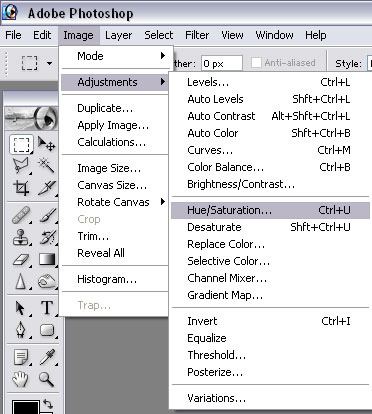Choose Threshold adjustment
The width and height of the screenshot is (372, 414).
click(270, 355)
